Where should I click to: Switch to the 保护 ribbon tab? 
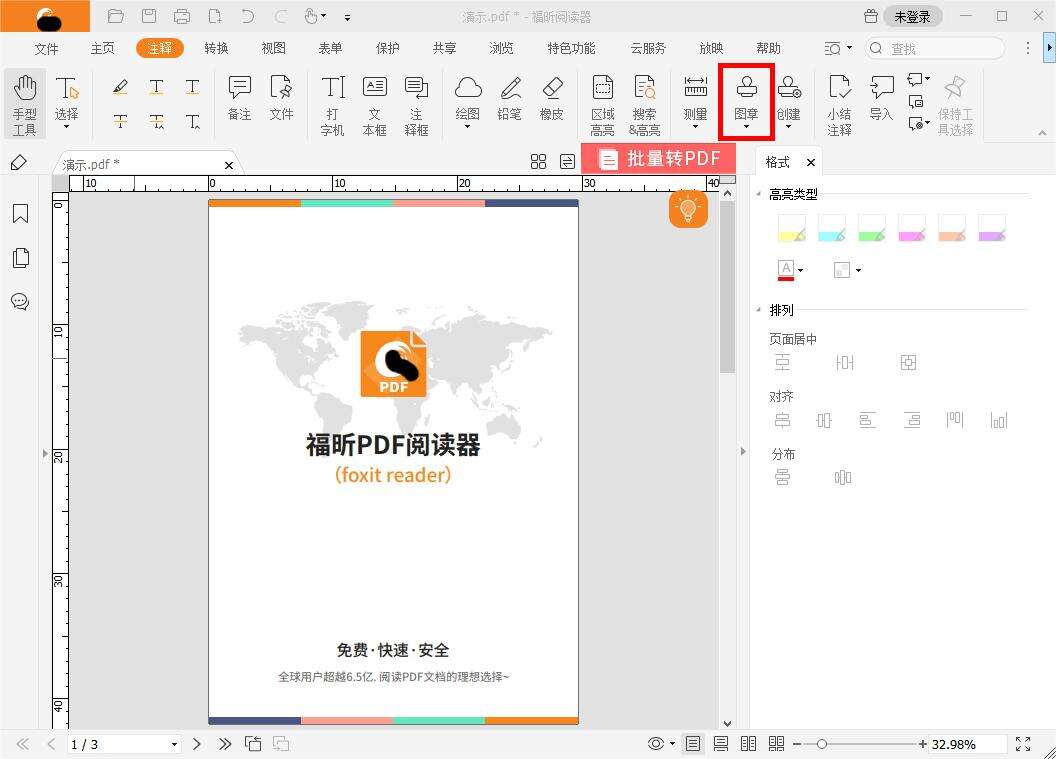[387, 47]
